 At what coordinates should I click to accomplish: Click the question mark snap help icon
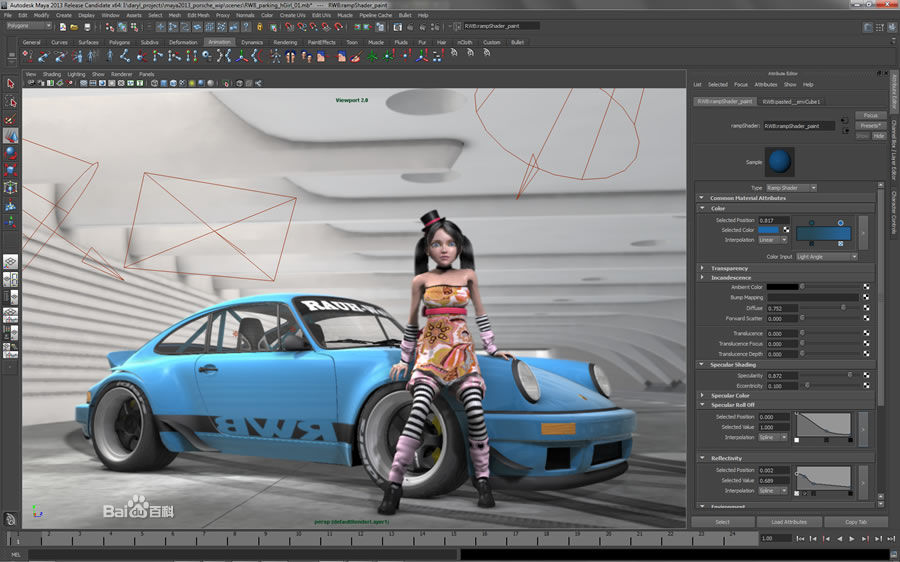pos(246,27)
